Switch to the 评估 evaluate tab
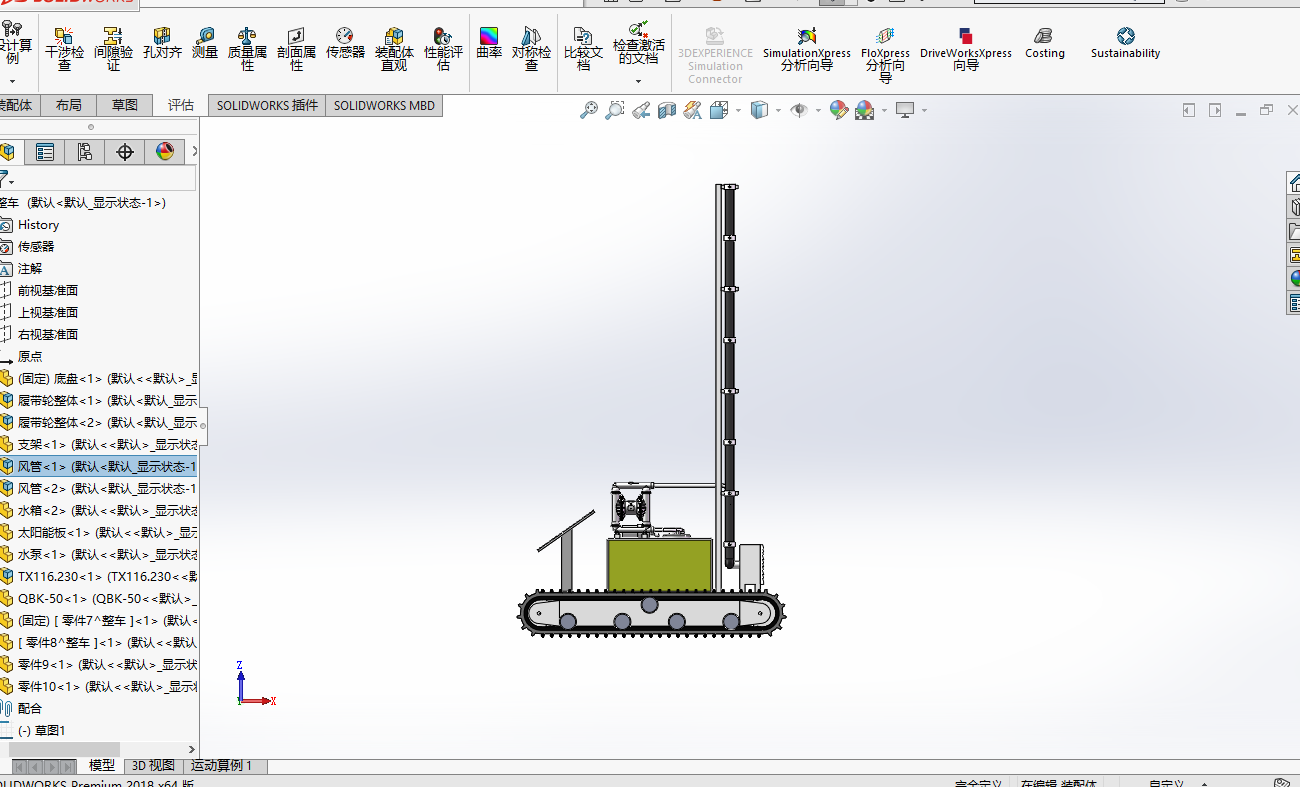The height and width of the screenshot is (787, 1300). [x=181, y=105]
